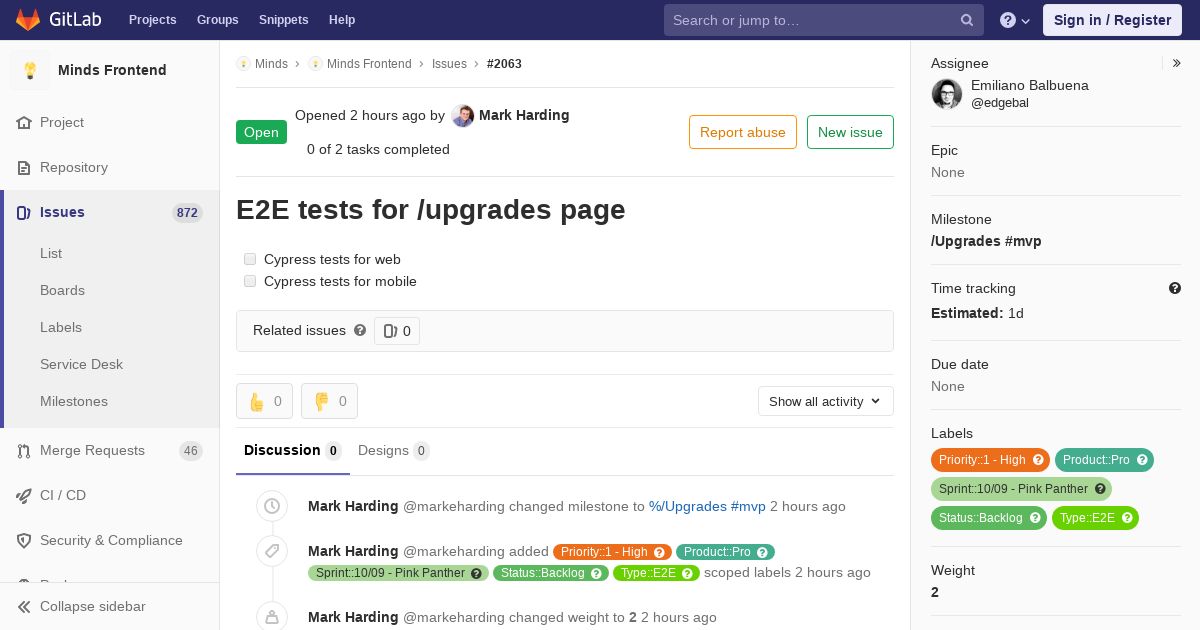Open the Boards sidebar item
The height and width of the screenshot is (630, 1200).
(62, 290)
